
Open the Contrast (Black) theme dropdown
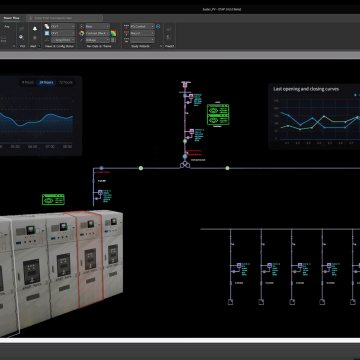coord(97,33)
